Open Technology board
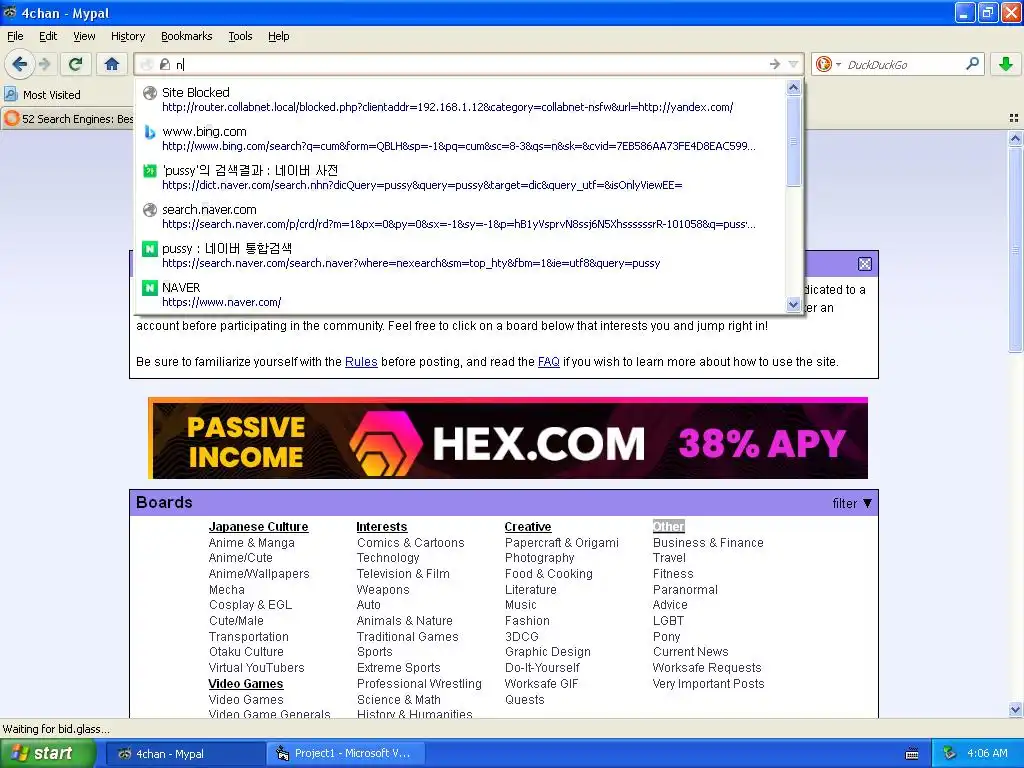The width and height of the screenshot is (1024, 768). coord(388,558)
